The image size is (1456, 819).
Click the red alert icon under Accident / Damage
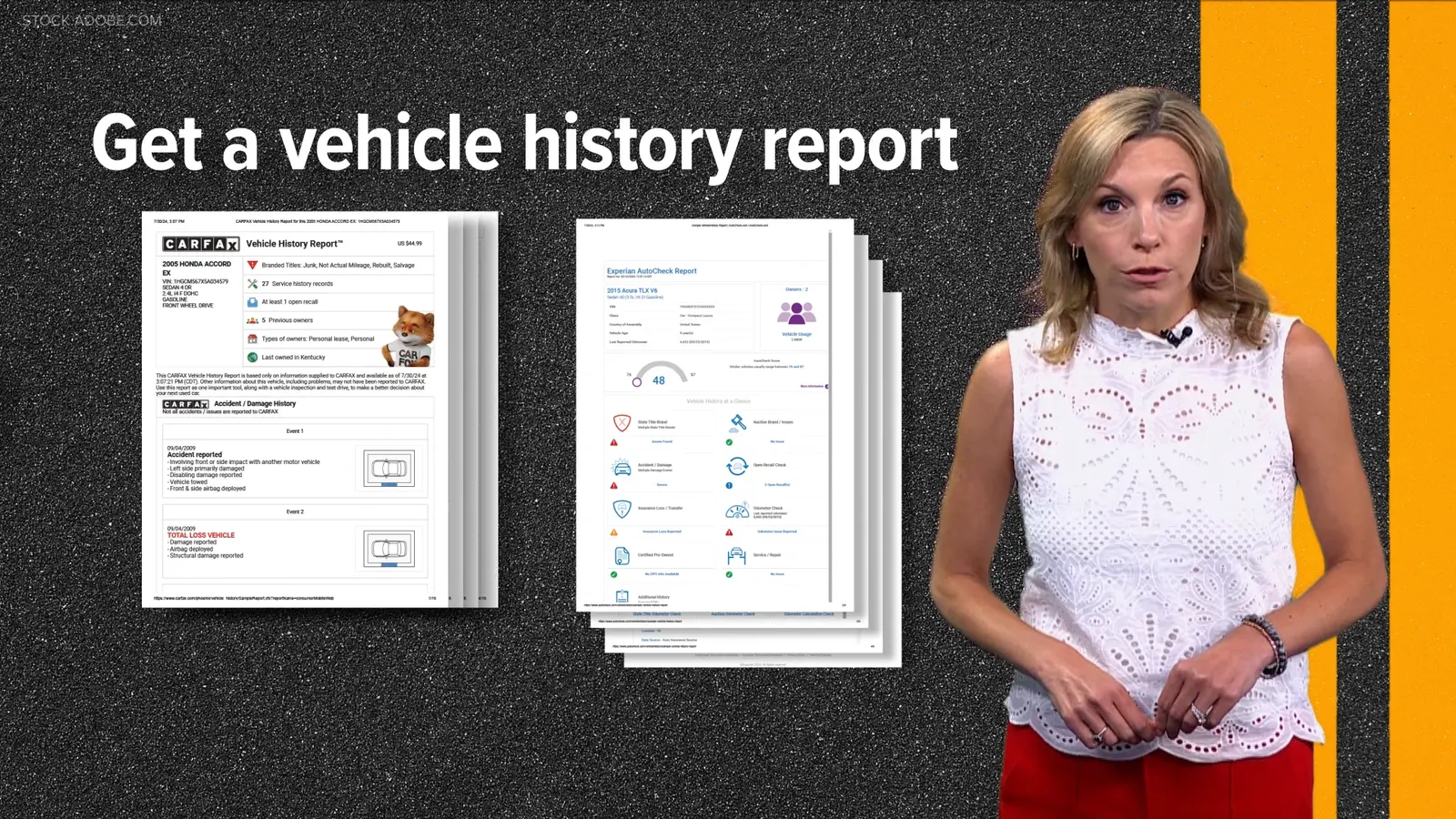tap(613, 485)
